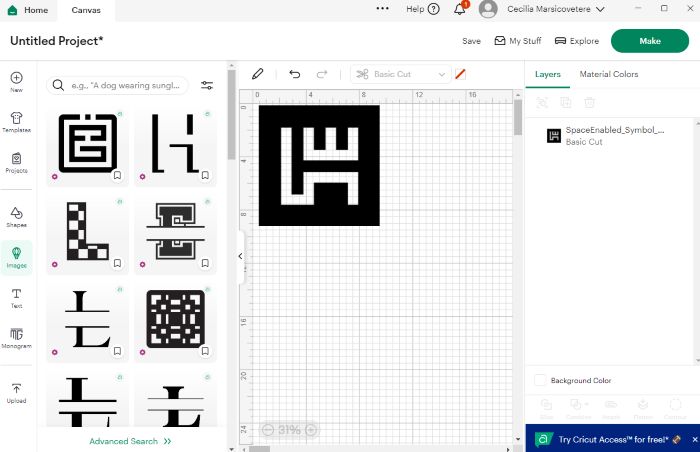Open image search filters icon

[x=207, y=86]
